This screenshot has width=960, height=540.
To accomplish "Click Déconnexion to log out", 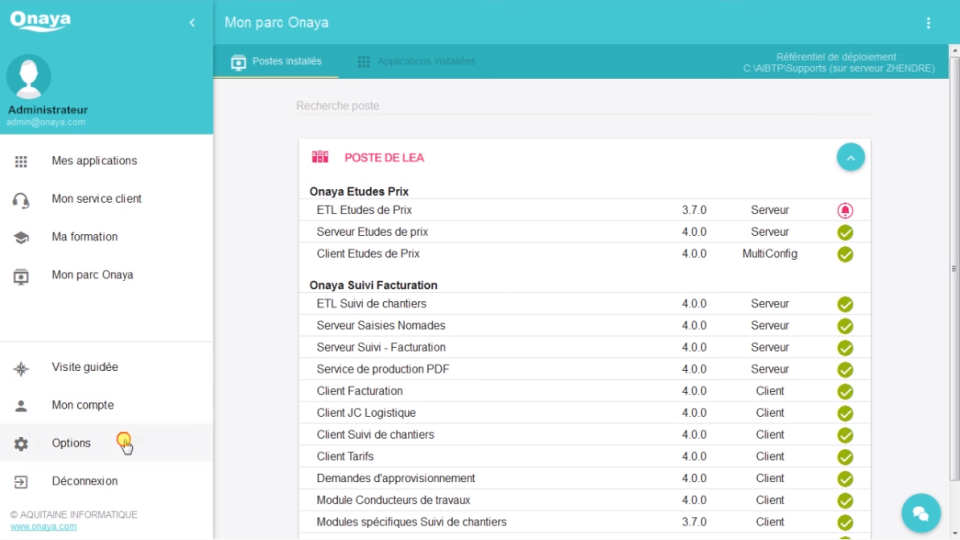I will coord(84,481).
